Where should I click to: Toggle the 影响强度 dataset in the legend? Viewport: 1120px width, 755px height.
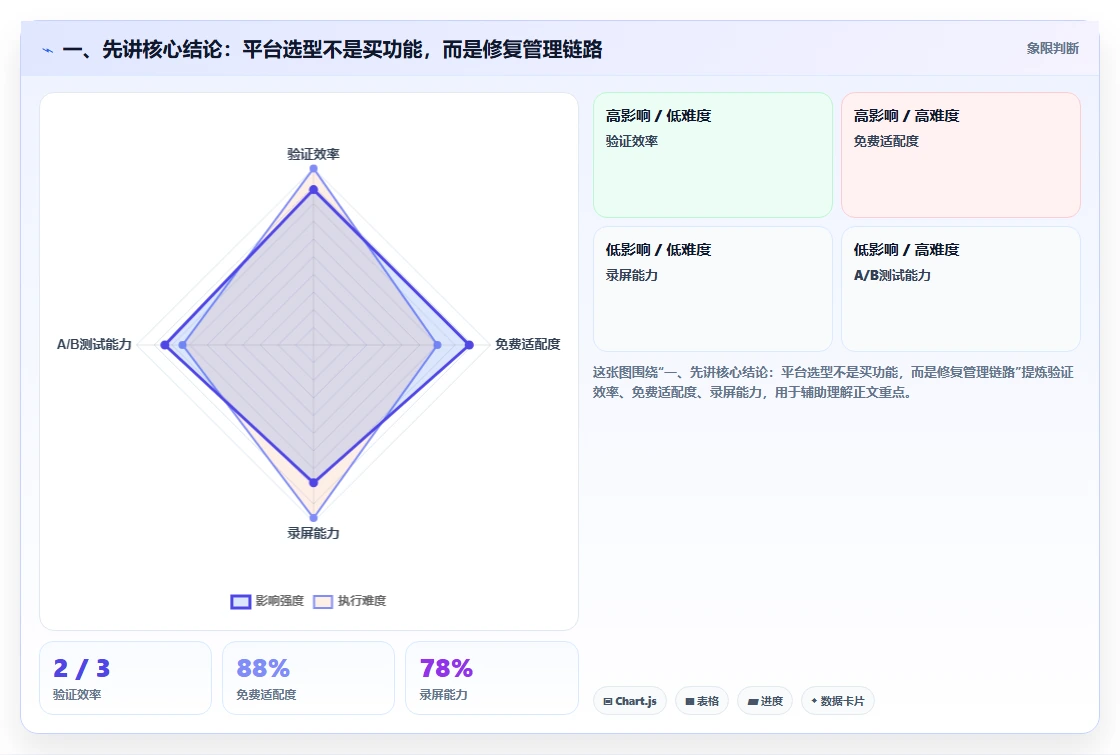tap(267, 601)
